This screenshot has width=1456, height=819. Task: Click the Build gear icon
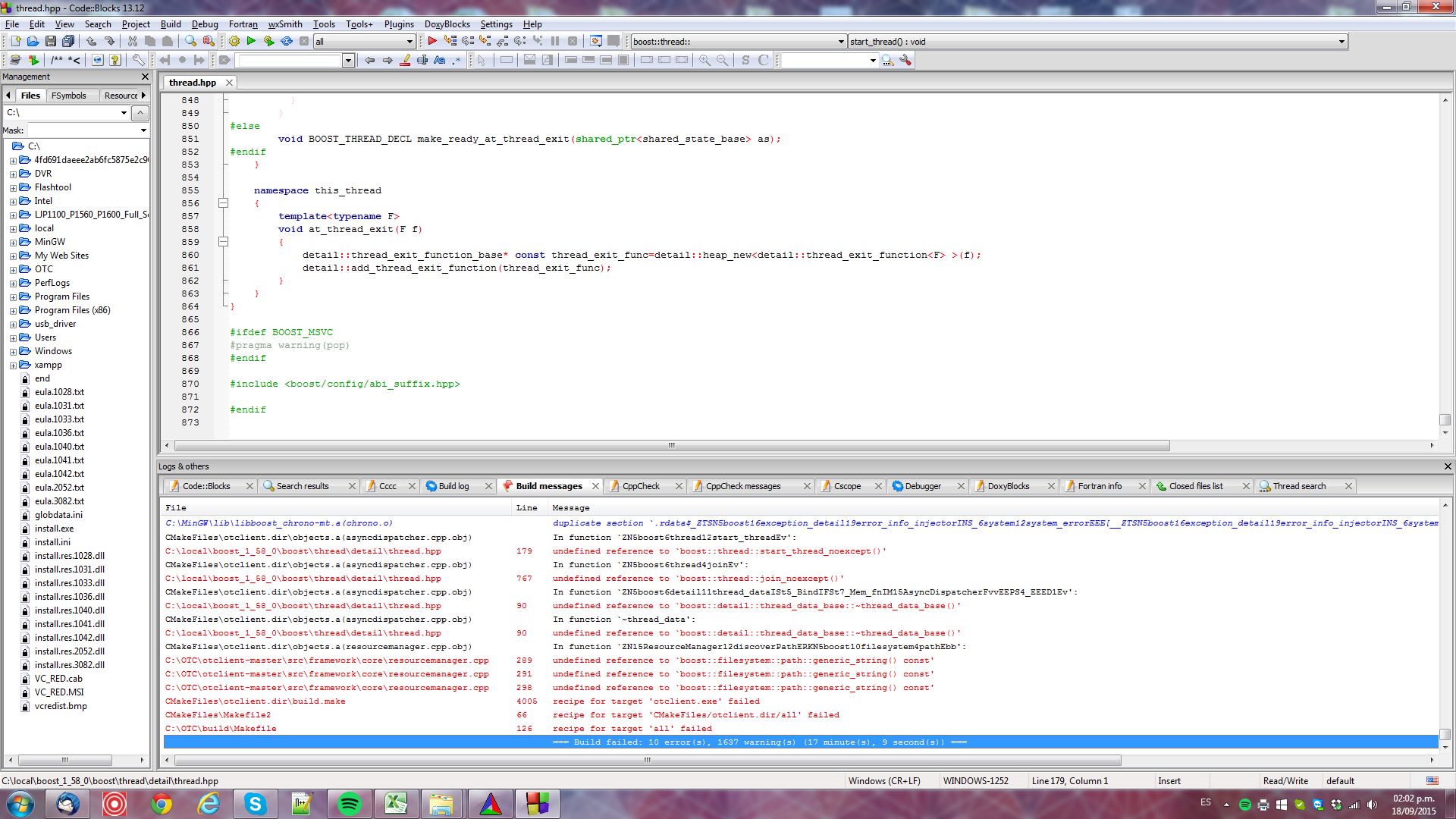pyautogui.click(x=234, y=41)
